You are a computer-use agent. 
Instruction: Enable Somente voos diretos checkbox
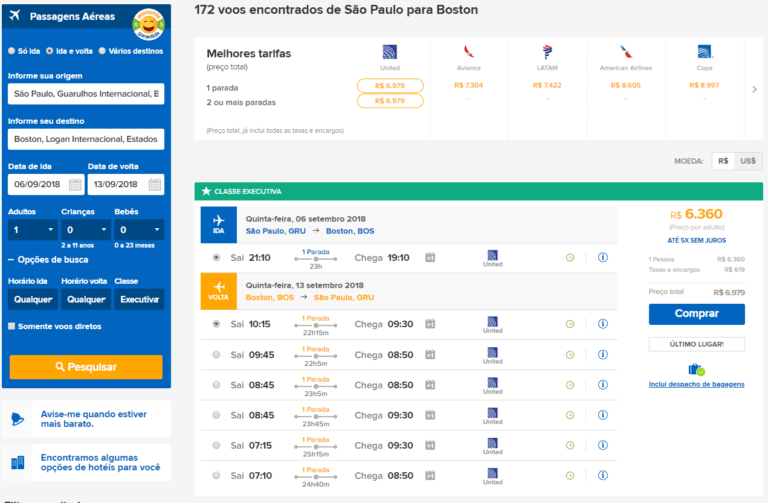tap(11, 326)
